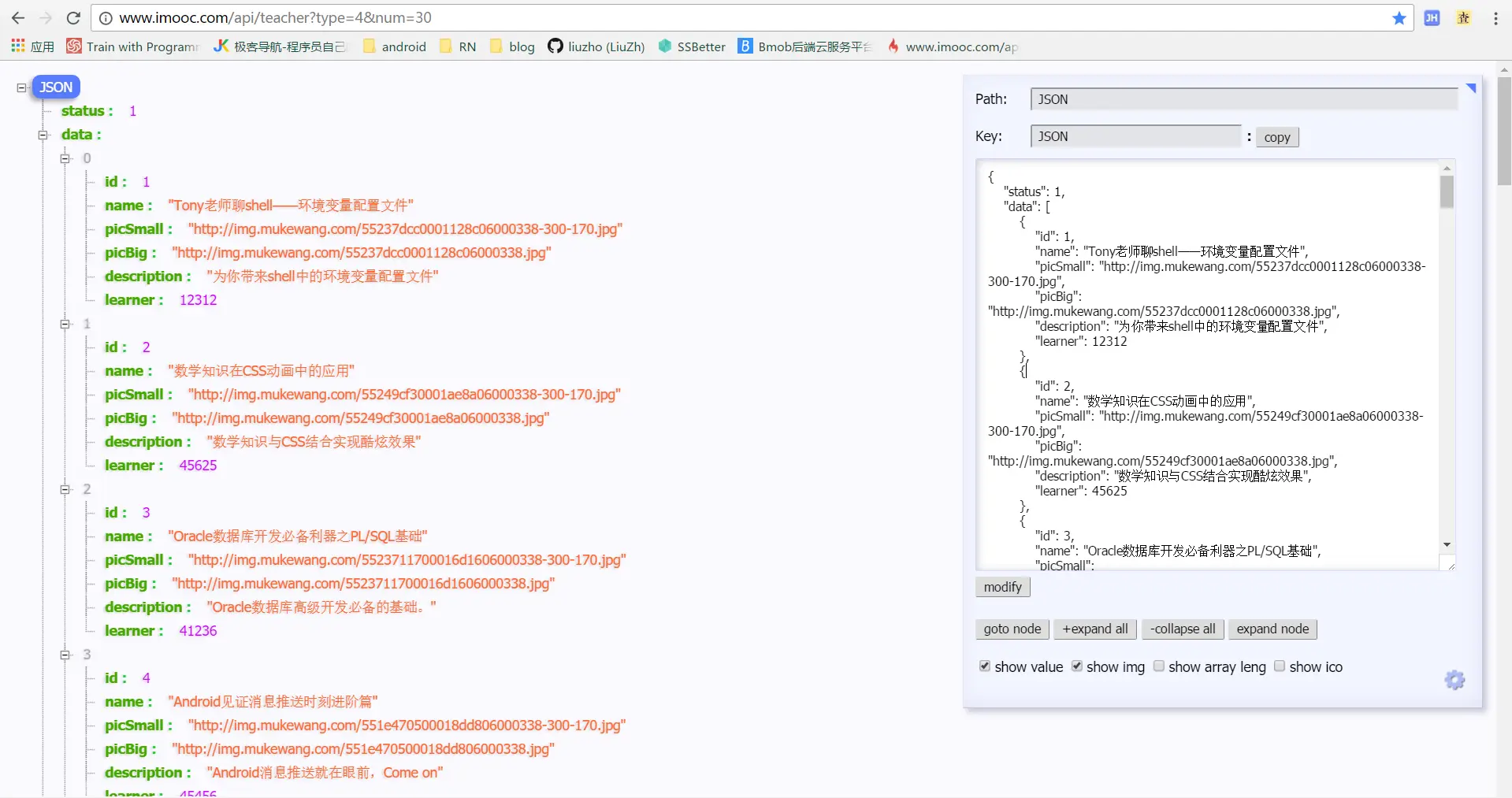Click the copy button
Screen dimensions: 1512x798
pos(1277,137)
